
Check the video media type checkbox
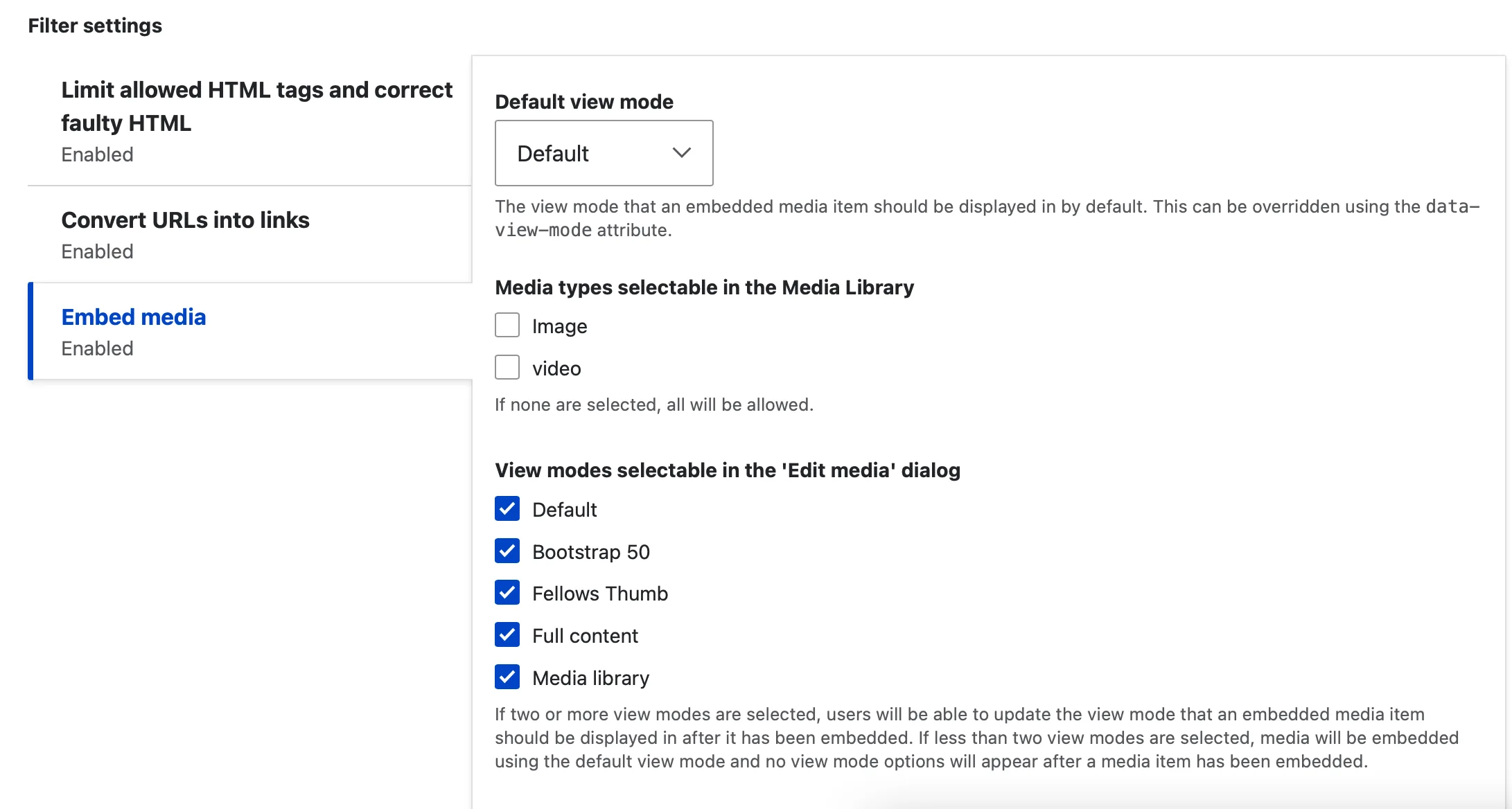tap(507, 367)
